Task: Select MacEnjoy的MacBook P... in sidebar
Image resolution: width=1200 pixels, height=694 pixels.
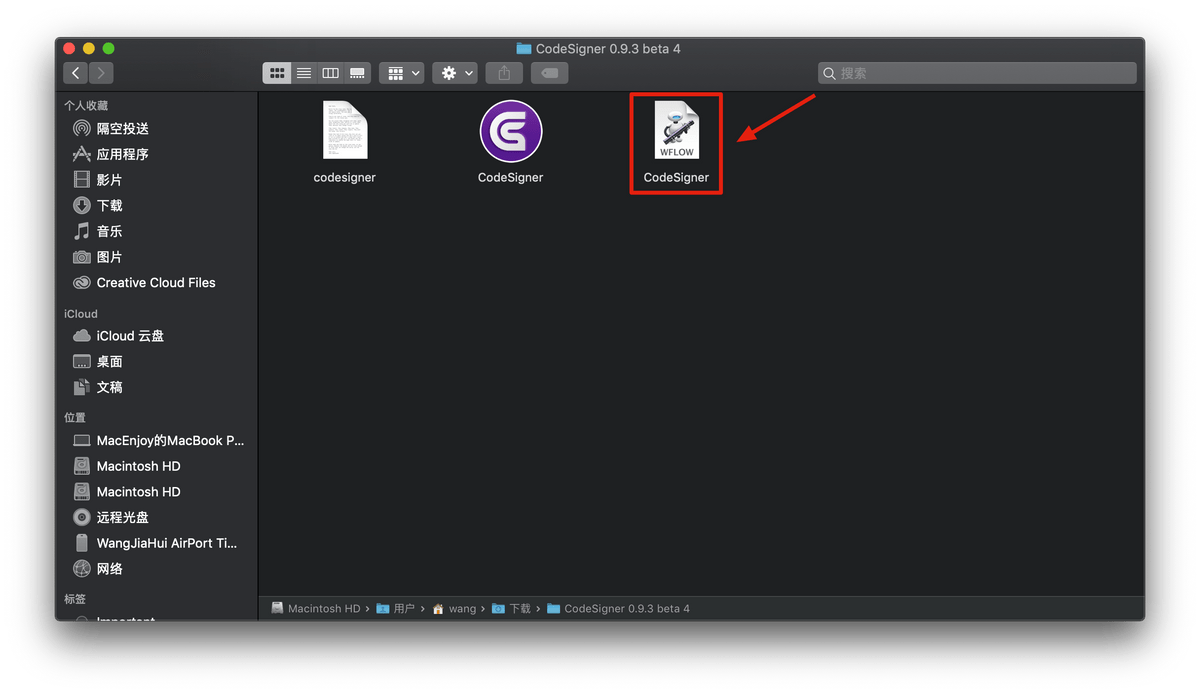Action: coord(158,440)
